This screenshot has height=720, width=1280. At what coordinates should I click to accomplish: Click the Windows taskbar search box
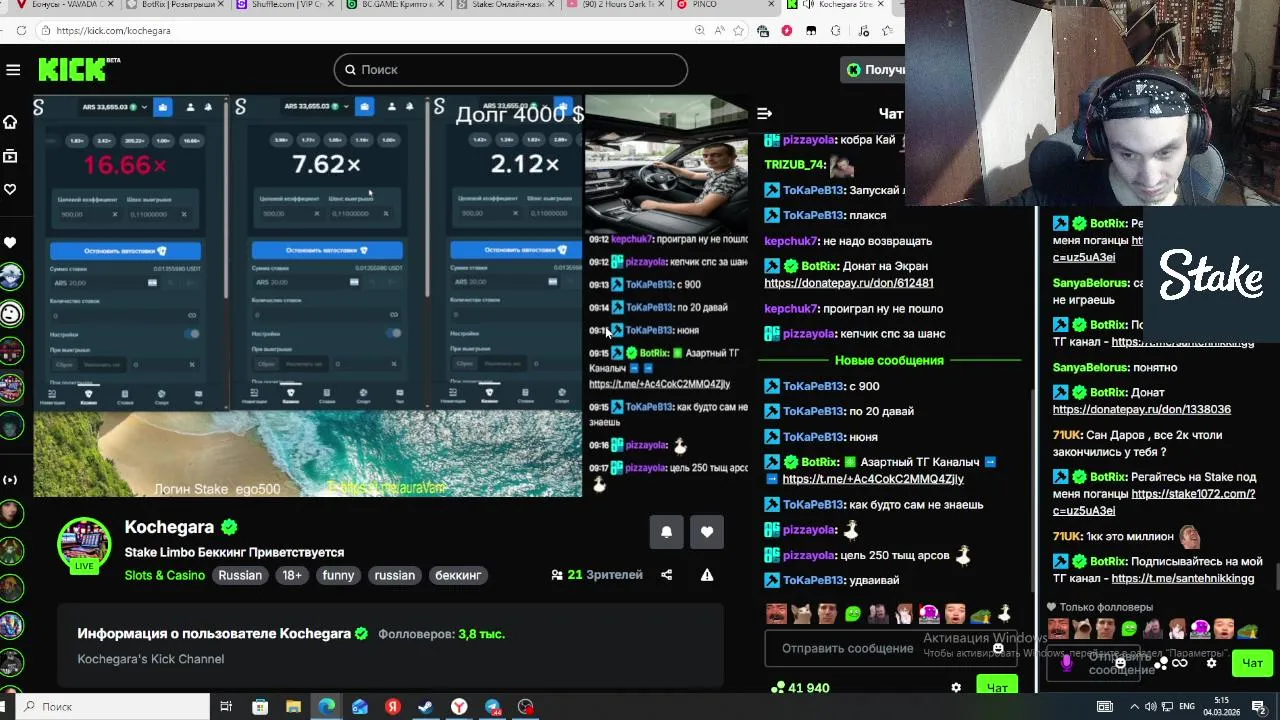110,707
